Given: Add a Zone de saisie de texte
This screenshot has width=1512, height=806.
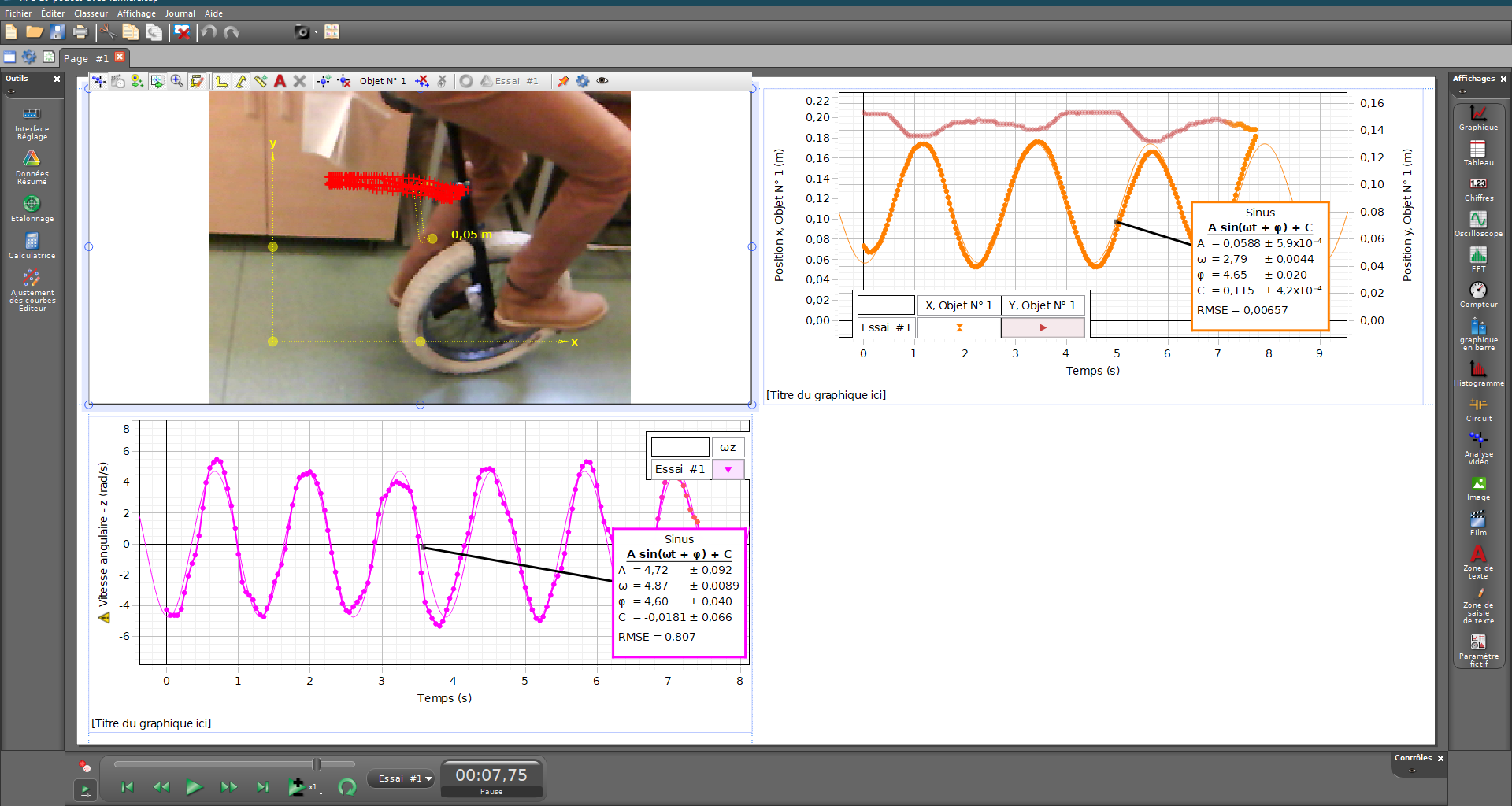Looking at the screenshot, I should (1478, 606).
